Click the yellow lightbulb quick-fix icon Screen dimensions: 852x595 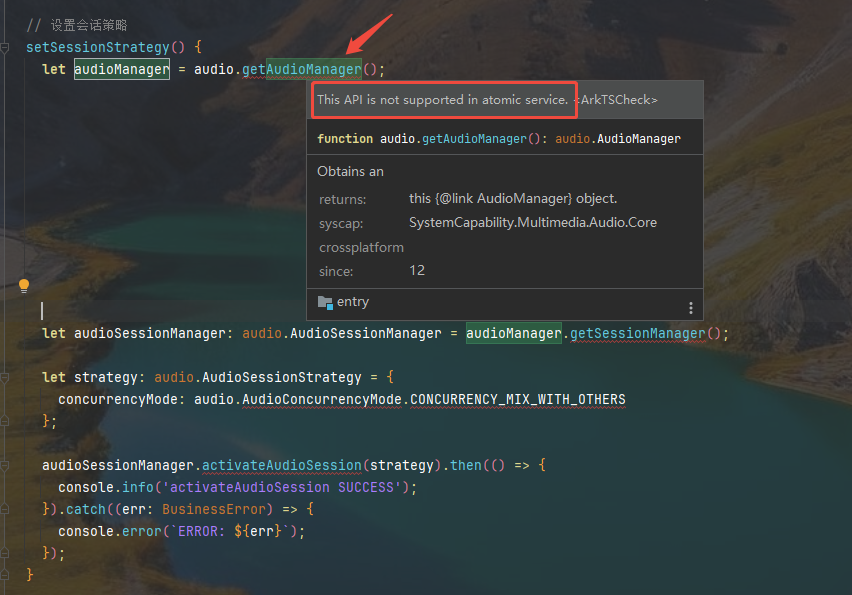click(24, 286)
